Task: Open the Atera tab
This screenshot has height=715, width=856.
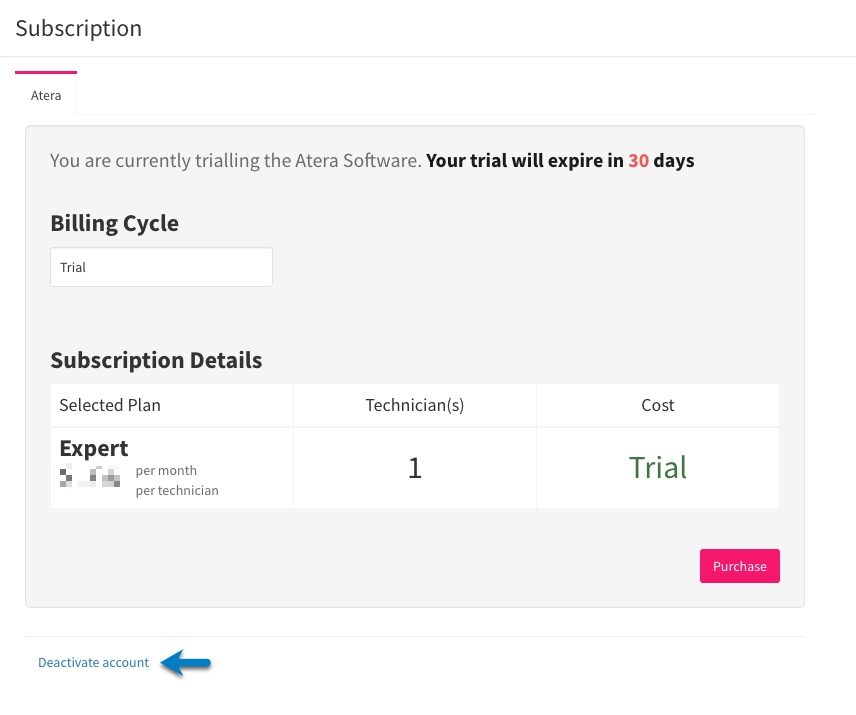Action: [46, 95]
